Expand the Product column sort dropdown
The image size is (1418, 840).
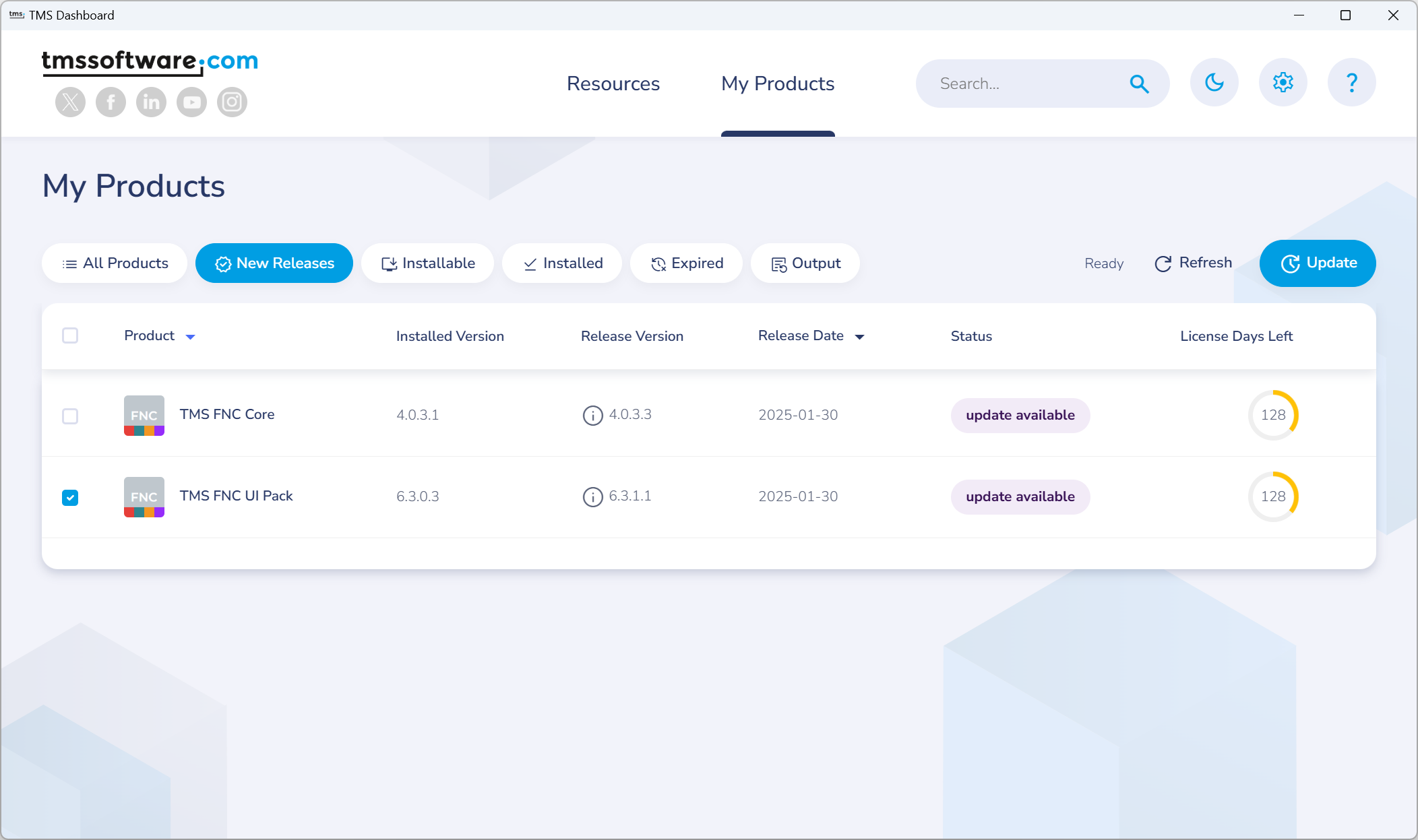[x=192, y=337]
